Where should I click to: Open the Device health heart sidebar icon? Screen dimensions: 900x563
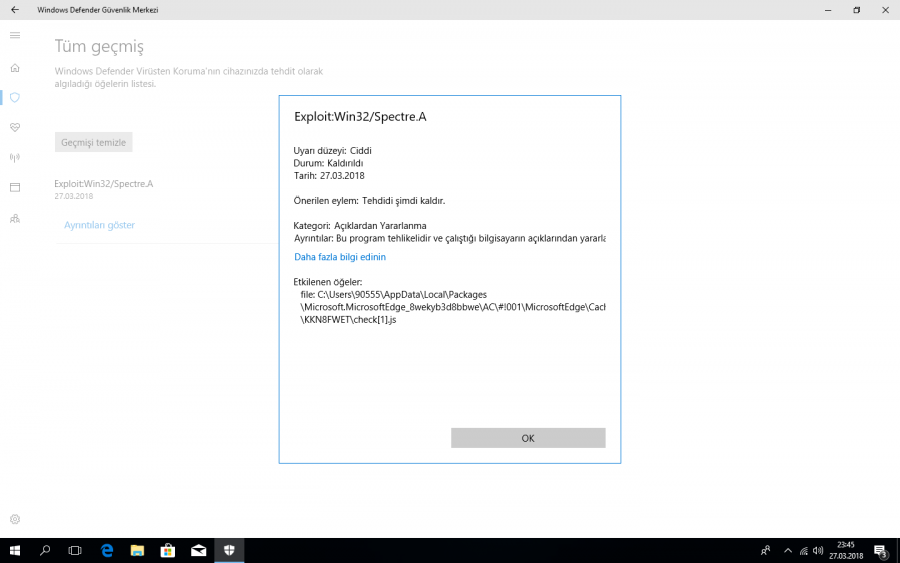pyautogui.click(x=15, y=127)
